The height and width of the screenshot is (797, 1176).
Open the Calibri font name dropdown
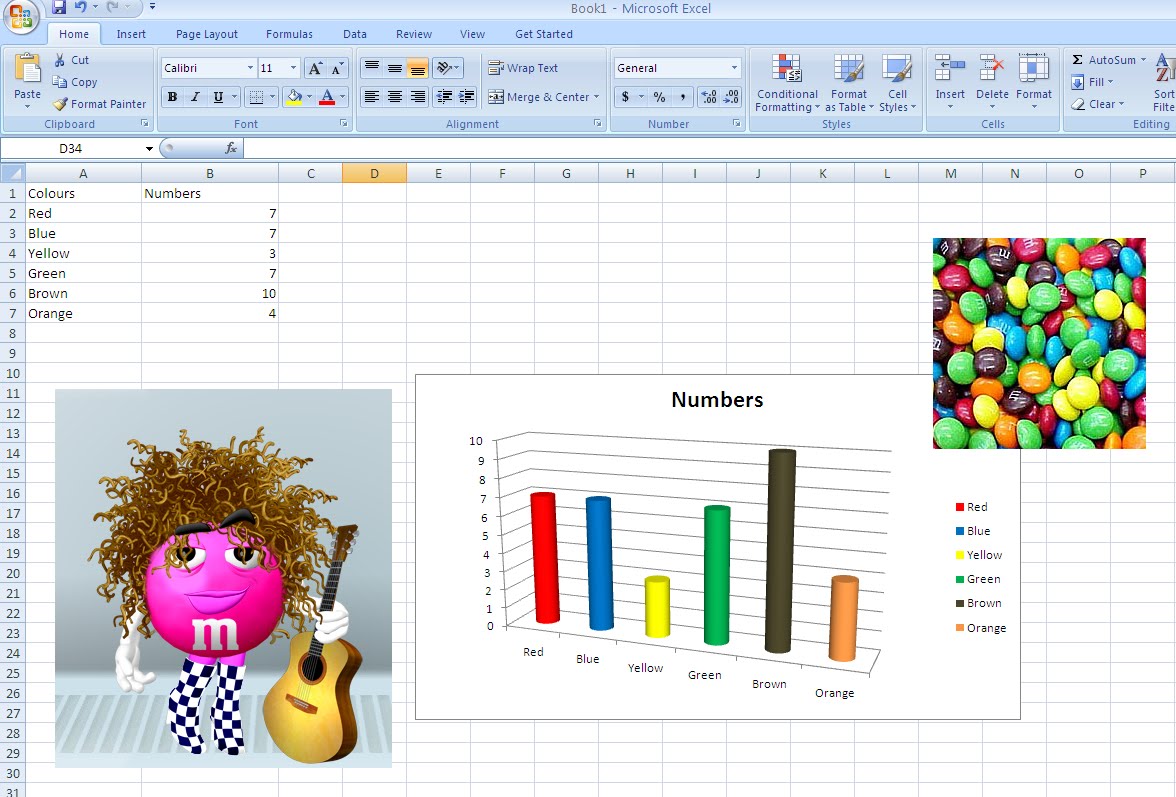tap(250, 68)
